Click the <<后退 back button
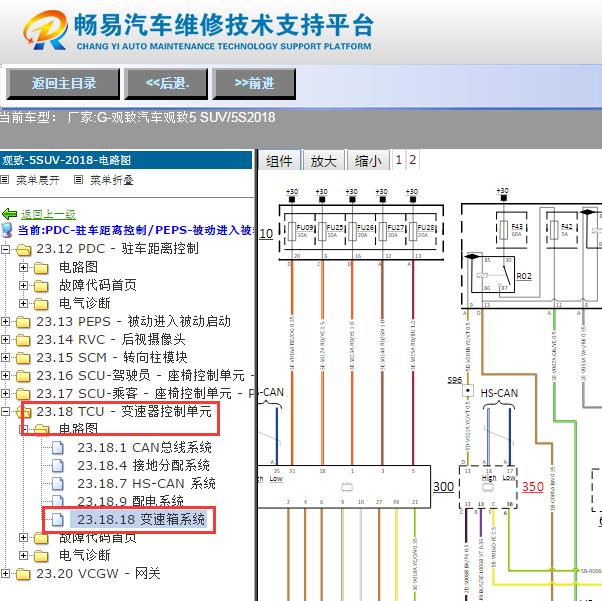 [x=167, y=83]
